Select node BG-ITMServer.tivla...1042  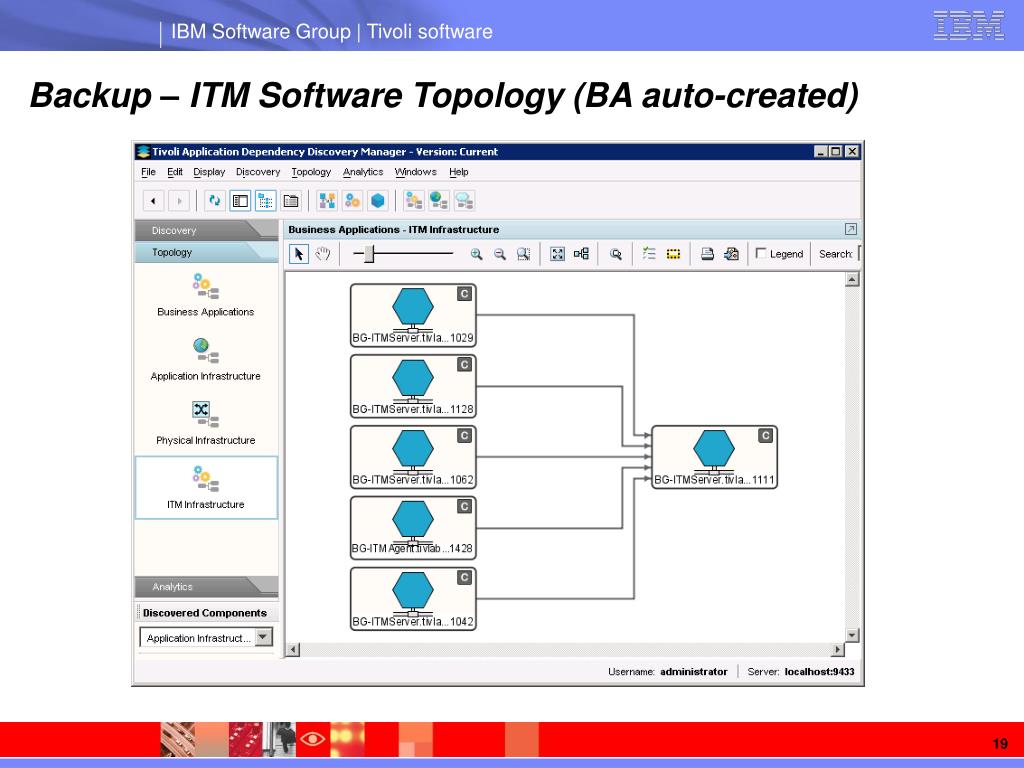coord(413,599)
